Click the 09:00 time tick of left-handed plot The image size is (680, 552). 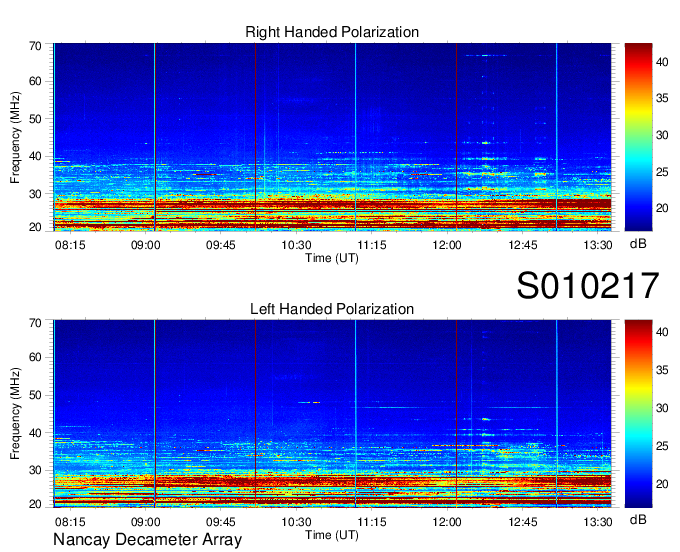pos(145,522)
